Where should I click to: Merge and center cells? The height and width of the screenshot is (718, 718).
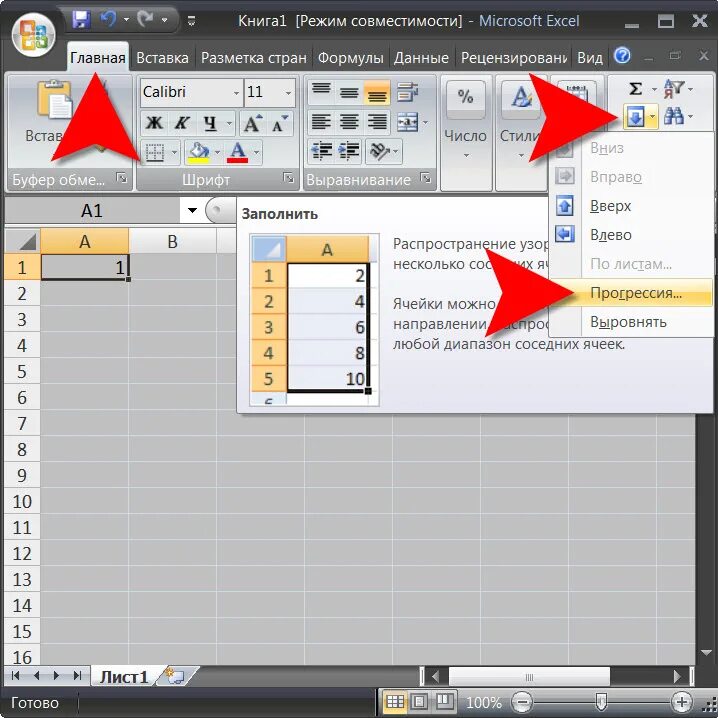(407, 122)
